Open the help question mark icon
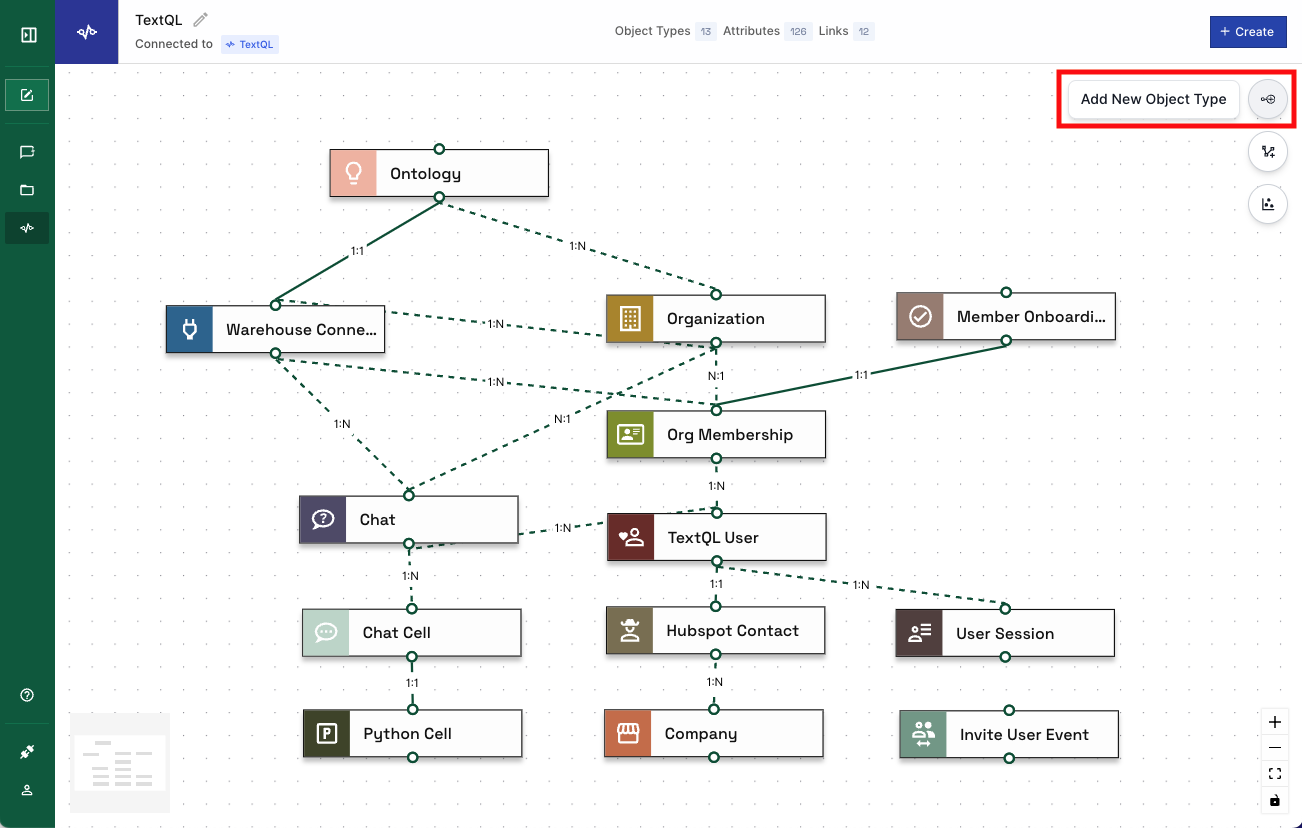Screen dimensions: 1302x828 [x=27, y=695]
